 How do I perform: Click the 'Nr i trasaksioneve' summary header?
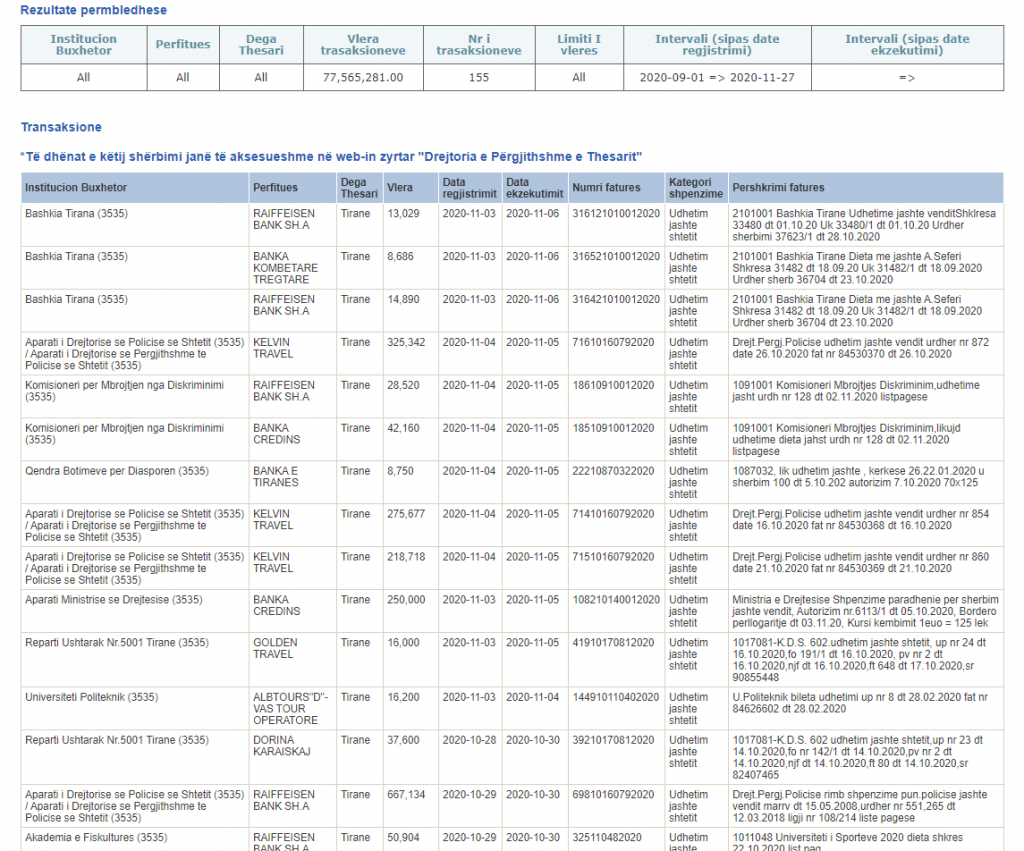[478, 45]
